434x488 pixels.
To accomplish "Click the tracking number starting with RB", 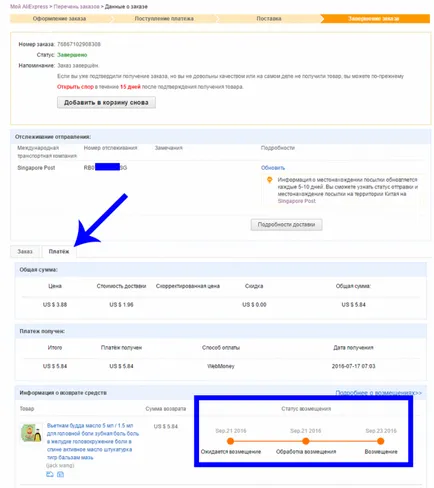I will click(105, 167).
